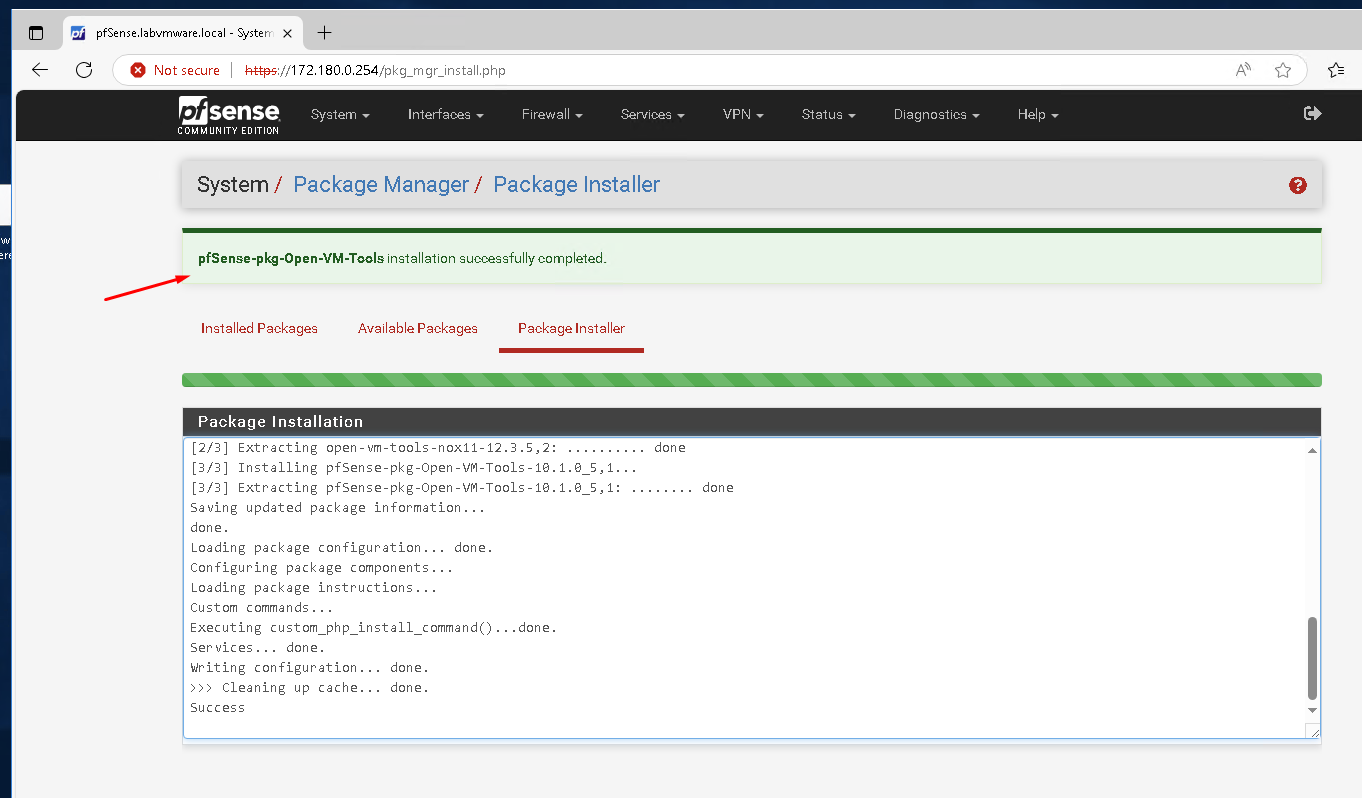The width and height of the screenshot is (1362, 798).
Task: Click 'Loading package configuration... done.' line
Action: [x=341, y=548]
